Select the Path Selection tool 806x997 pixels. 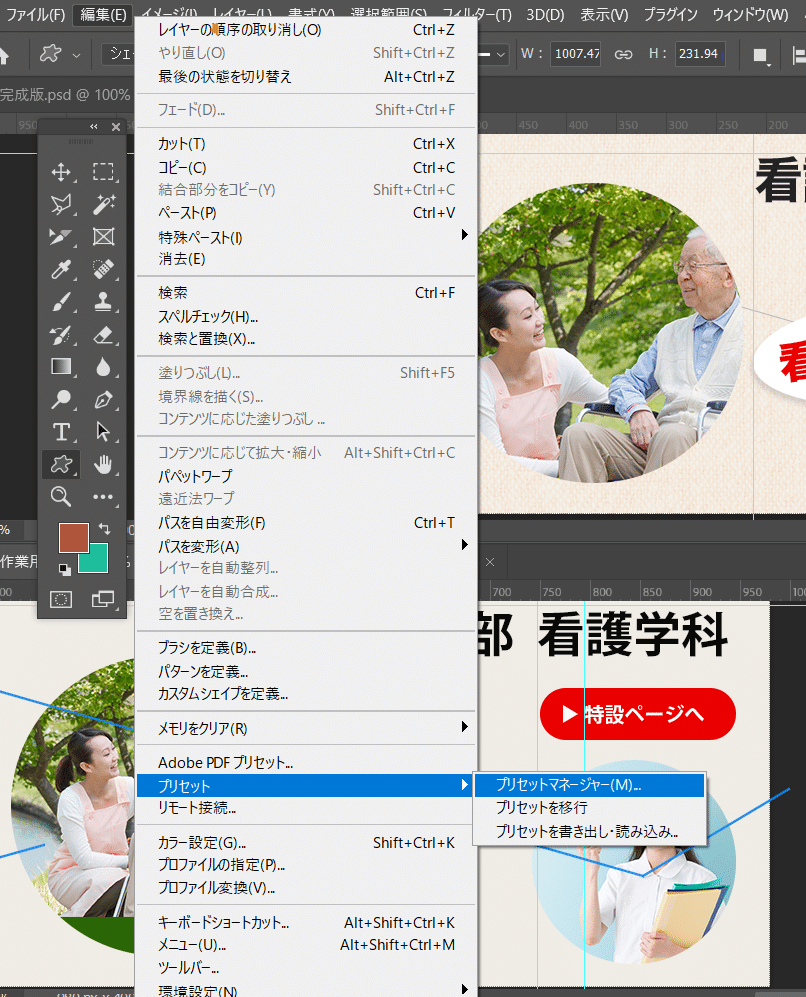point(103,432)
